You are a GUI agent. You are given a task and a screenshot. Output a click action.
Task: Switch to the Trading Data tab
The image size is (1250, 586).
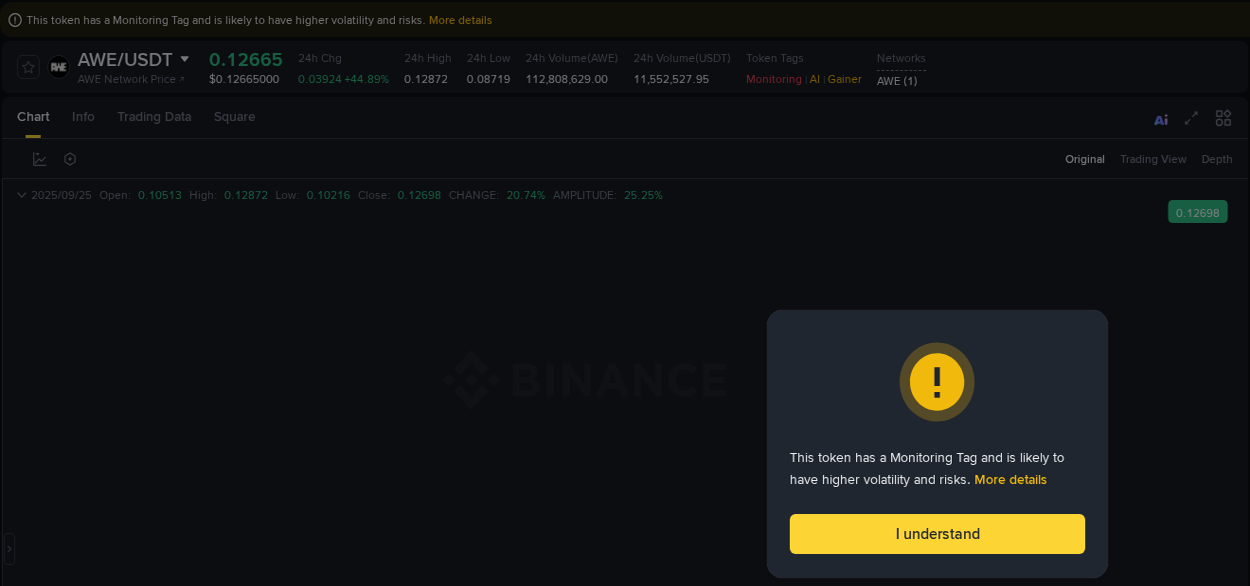tap(154, 117)
